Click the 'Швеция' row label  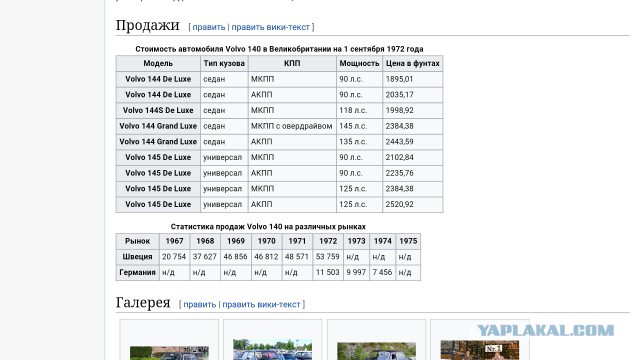point(138,257)
